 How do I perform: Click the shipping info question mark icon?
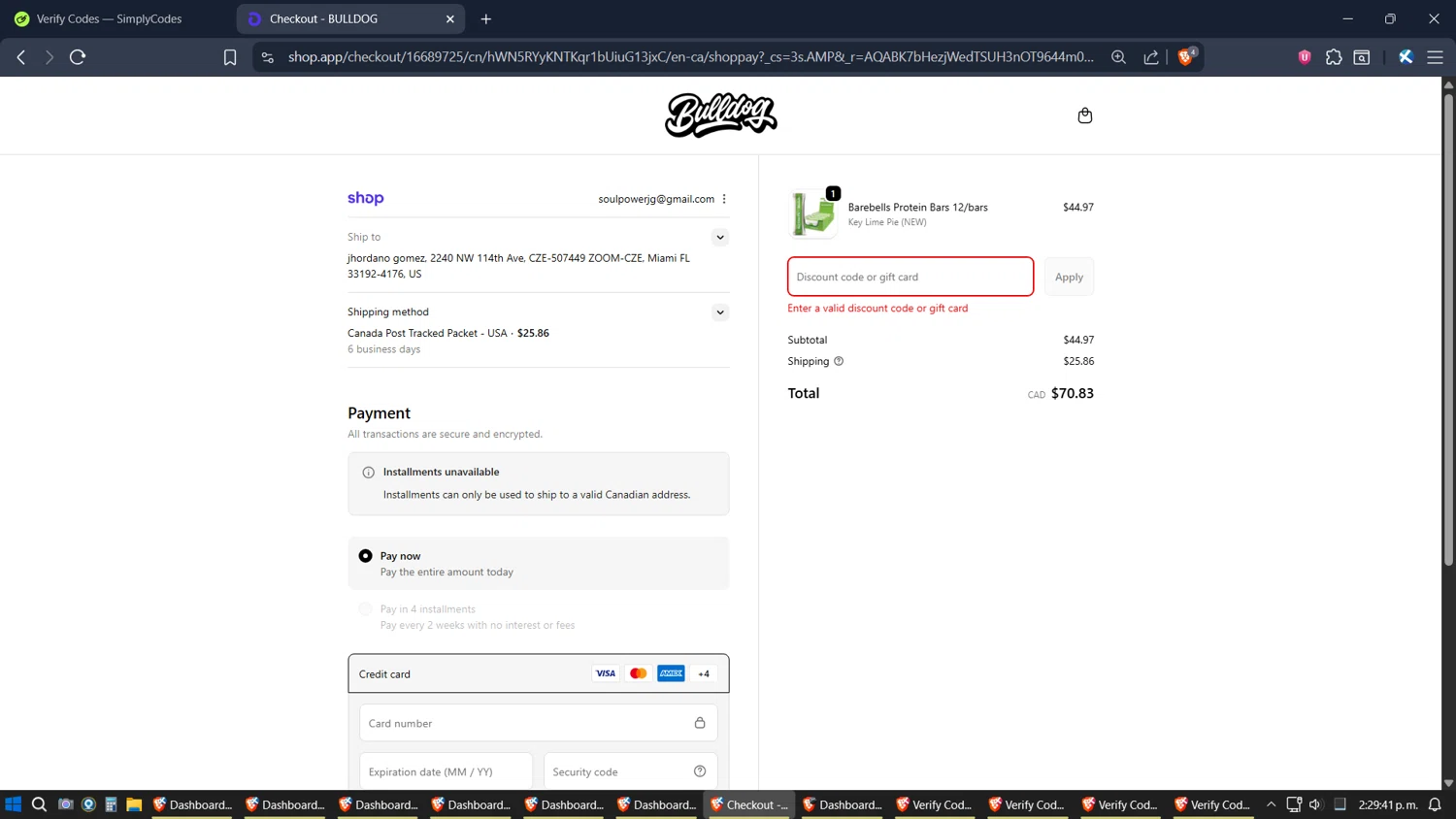(x=839, y=361)
